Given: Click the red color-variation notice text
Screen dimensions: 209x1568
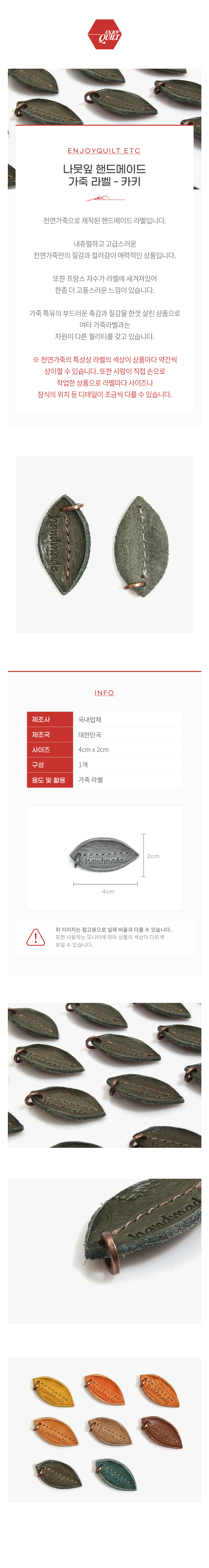Looking at the screenshot, I should (x=104, y=377).
